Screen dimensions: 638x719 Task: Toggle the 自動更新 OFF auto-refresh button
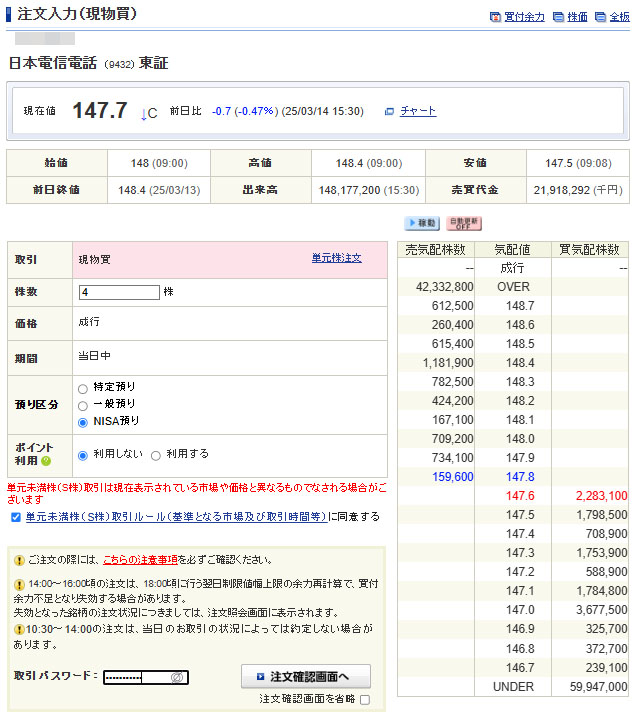tap(463, 223)
